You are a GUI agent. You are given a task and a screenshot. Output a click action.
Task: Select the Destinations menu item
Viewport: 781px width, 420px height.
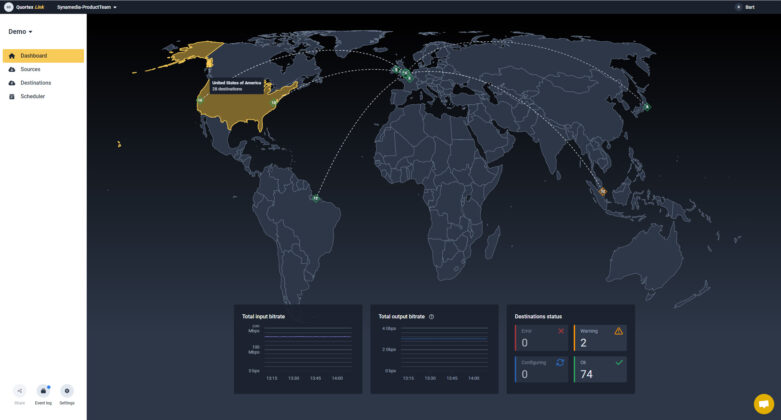click(x=36, y=83)
